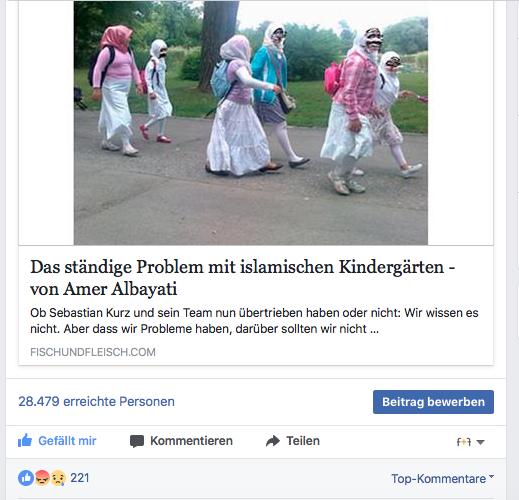Click the Teilen share arrow icon
Image resolution: width=519 pixels, height=500 pixels.
click(x=273, y=441)
